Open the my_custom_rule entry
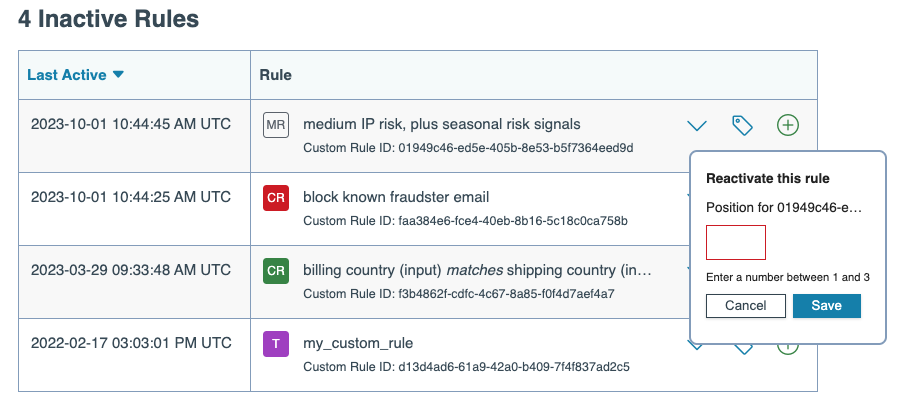The image size is (904, 406). (357, 343)
